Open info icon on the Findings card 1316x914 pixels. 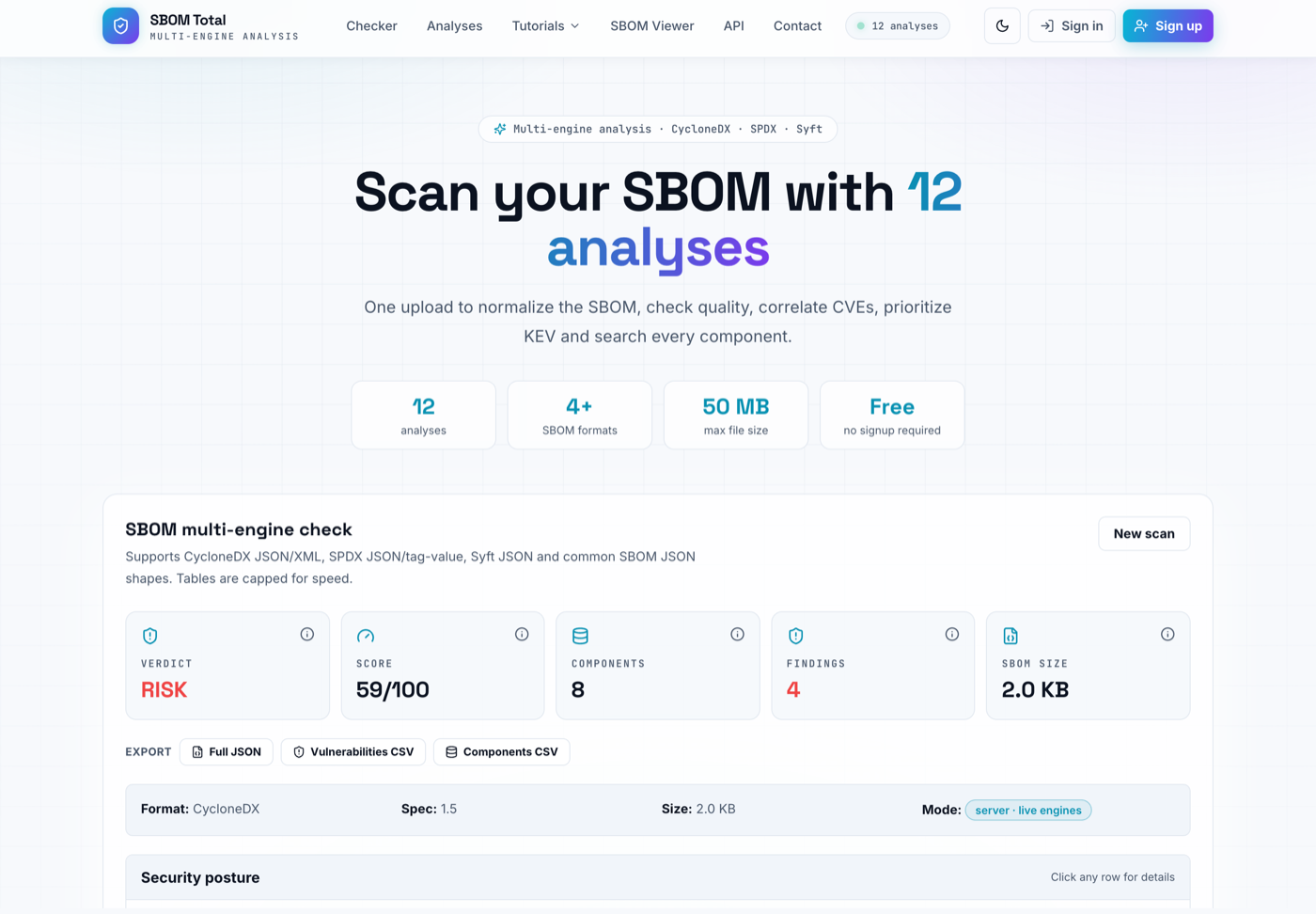952,635
